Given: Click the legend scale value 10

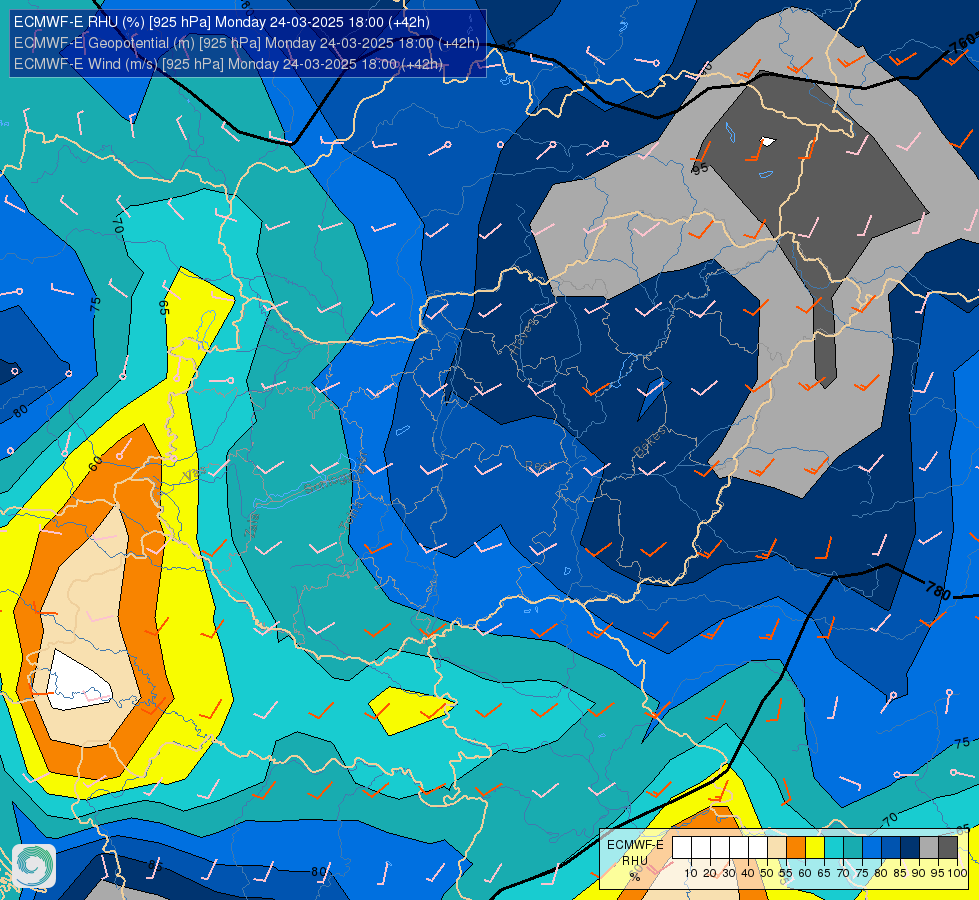Looking at the screenshot, I should coord(691,873).
